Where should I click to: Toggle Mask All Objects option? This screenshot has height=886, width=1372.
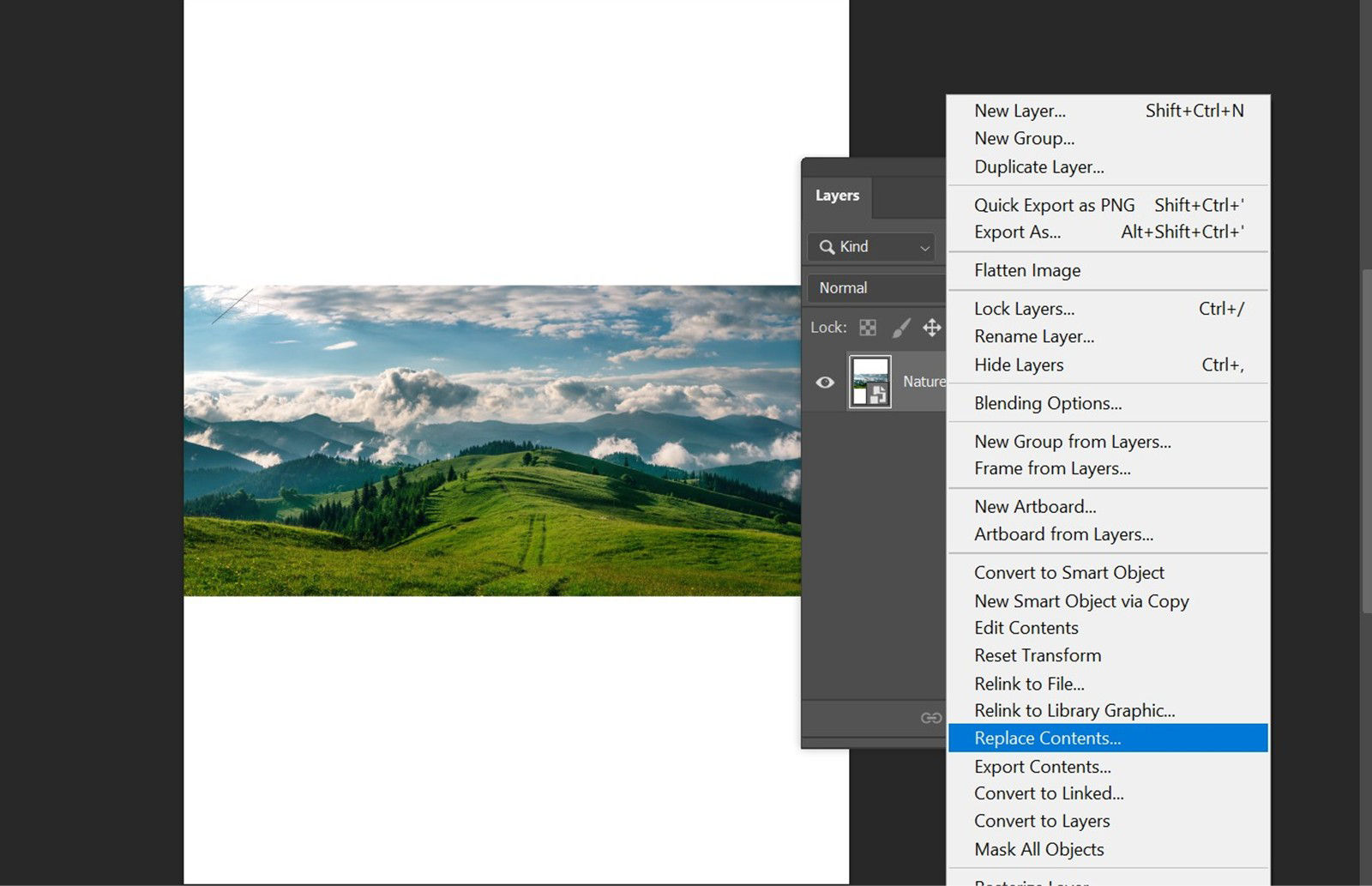(1038, 849)
